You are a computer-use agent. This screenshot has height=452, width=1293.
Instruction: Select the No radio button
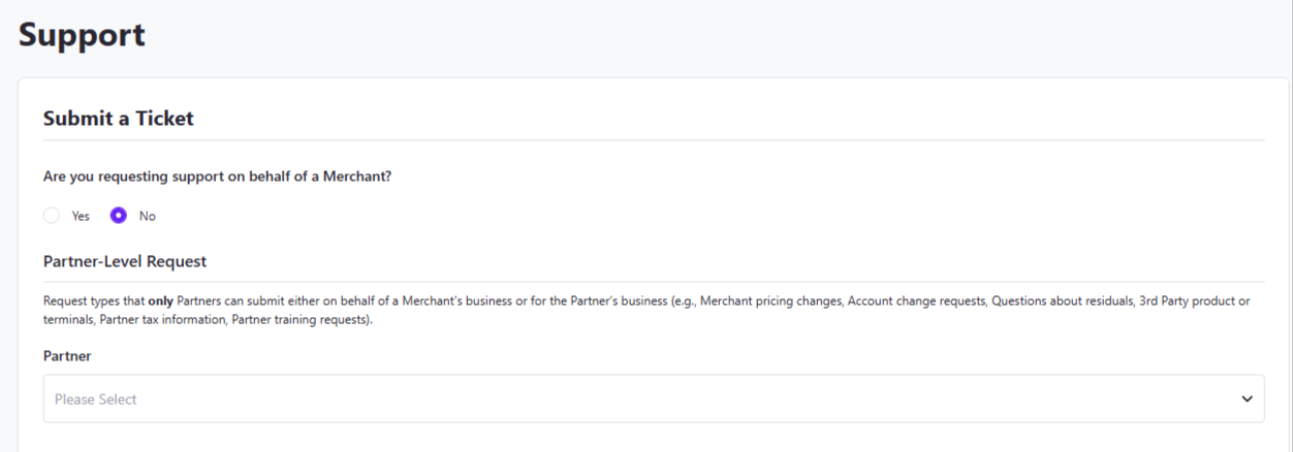click(119, 216)
